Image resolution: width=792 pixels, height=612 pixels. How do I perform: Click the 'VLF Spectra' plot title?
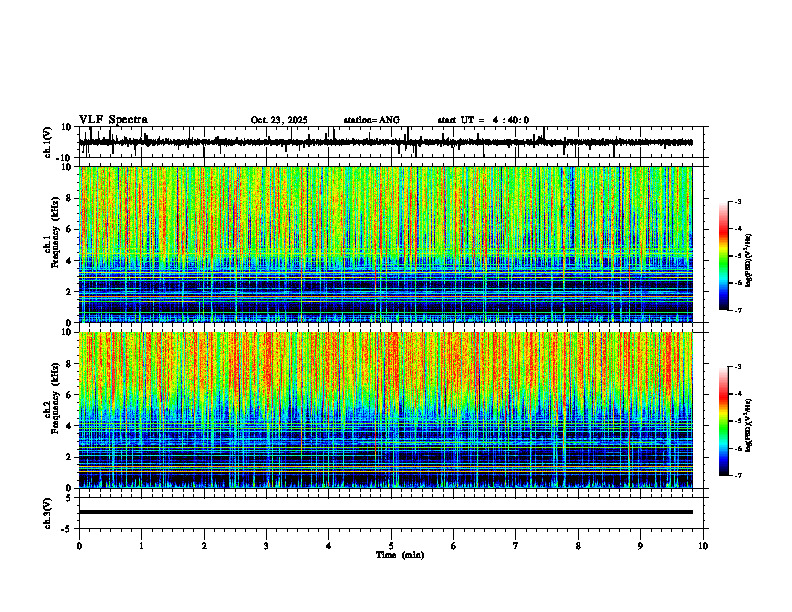pos(113,120)
